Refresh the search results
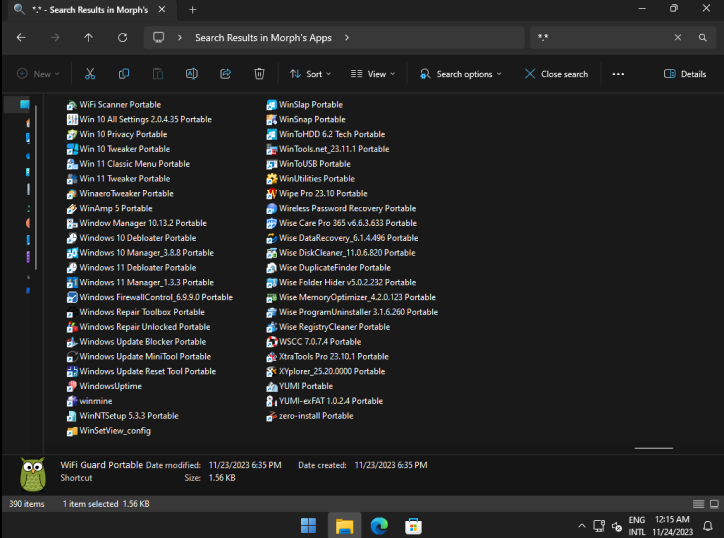724x538 pixels. [x=122, y=37]
